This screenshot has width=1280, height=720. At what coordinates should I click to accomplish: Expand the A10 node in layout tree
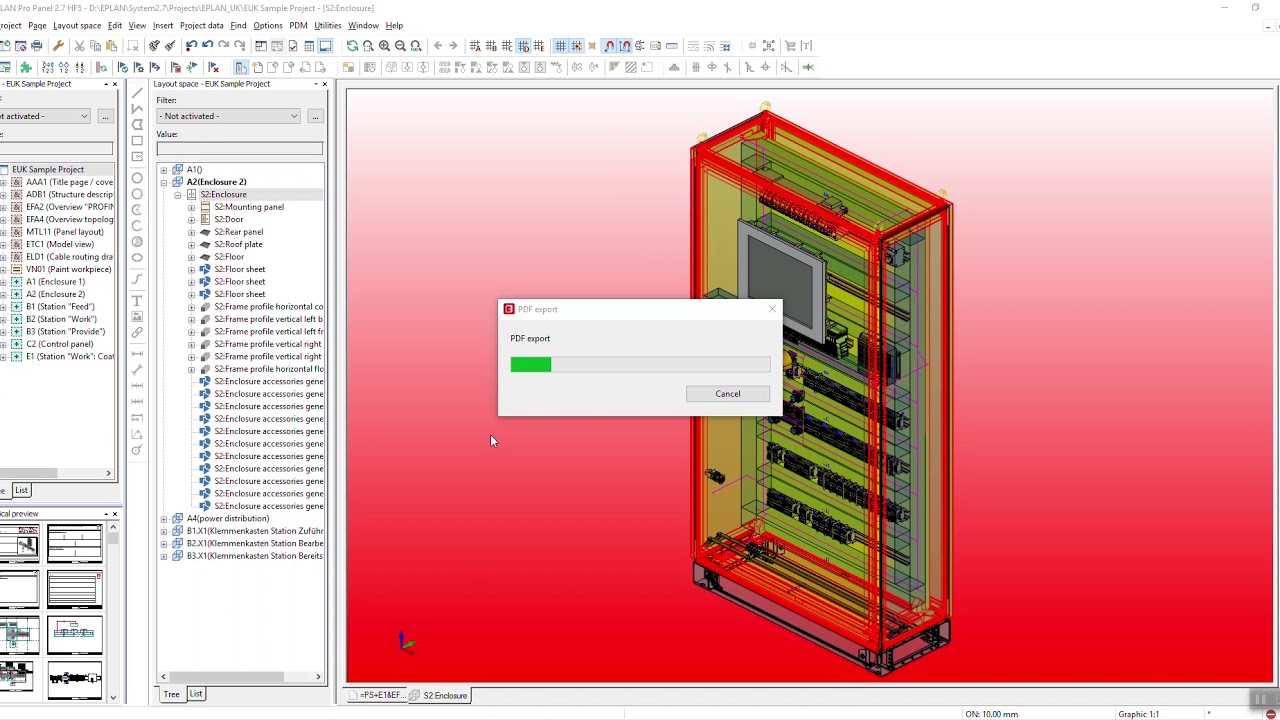pos(164,170)
